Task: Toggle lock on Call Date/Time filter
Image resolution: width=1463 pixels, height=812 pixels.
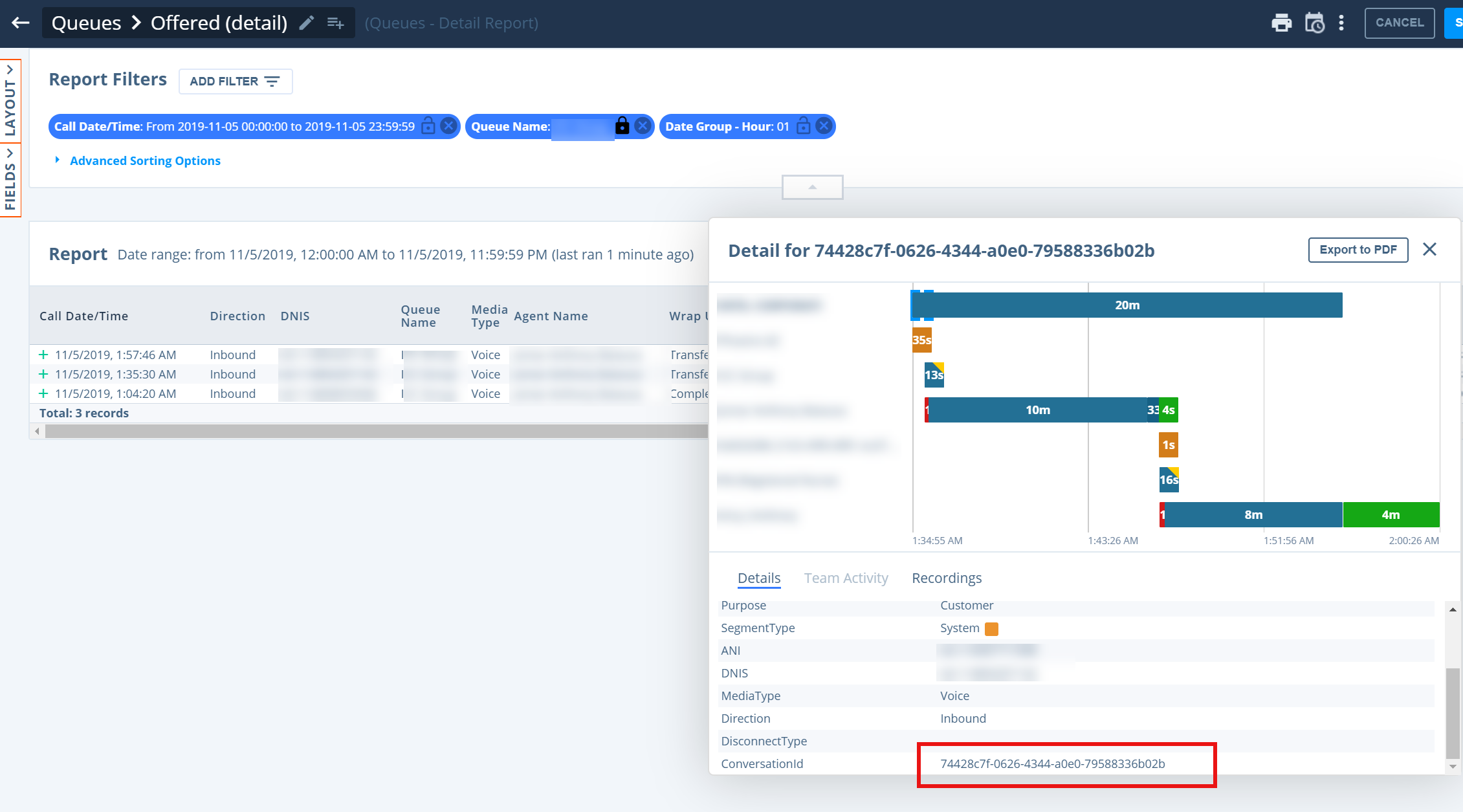Action: click(428, 126)
